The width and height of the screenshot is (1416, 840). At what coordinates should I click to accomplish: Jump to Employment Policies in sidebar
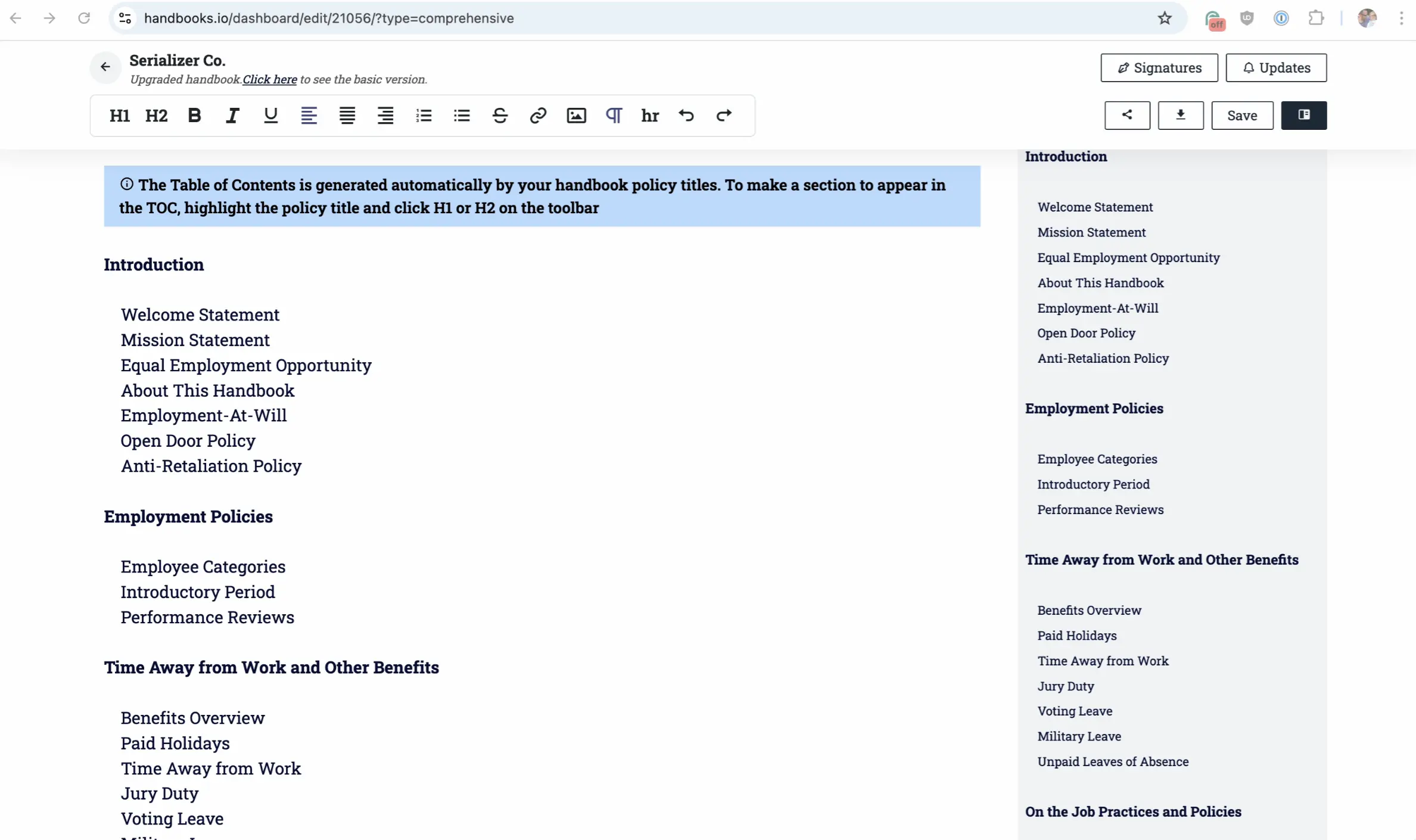(1094, 409)
